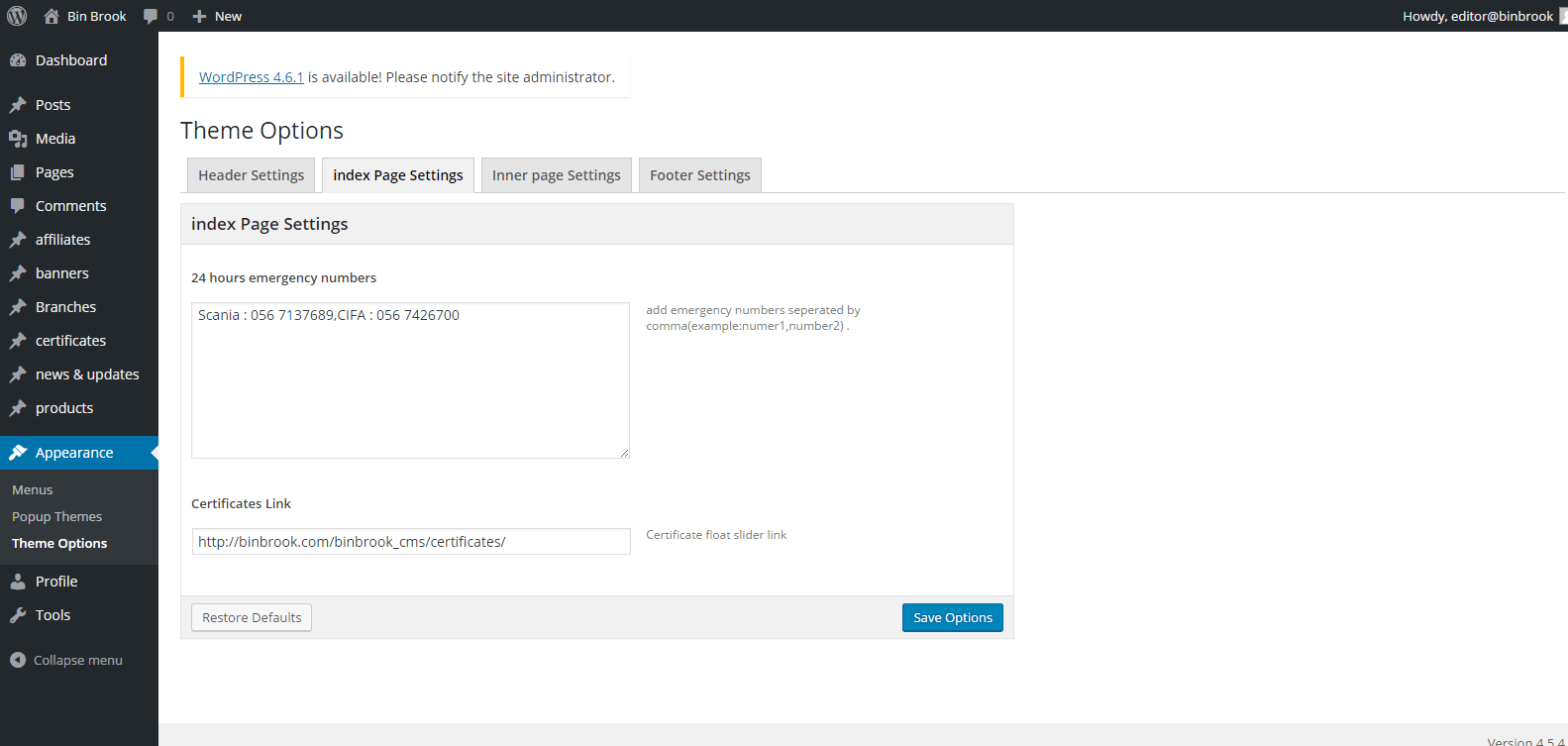Switch to the Footer Settings tab
1568x746 pixels.
pyautogui.click(x=699, y=175)
